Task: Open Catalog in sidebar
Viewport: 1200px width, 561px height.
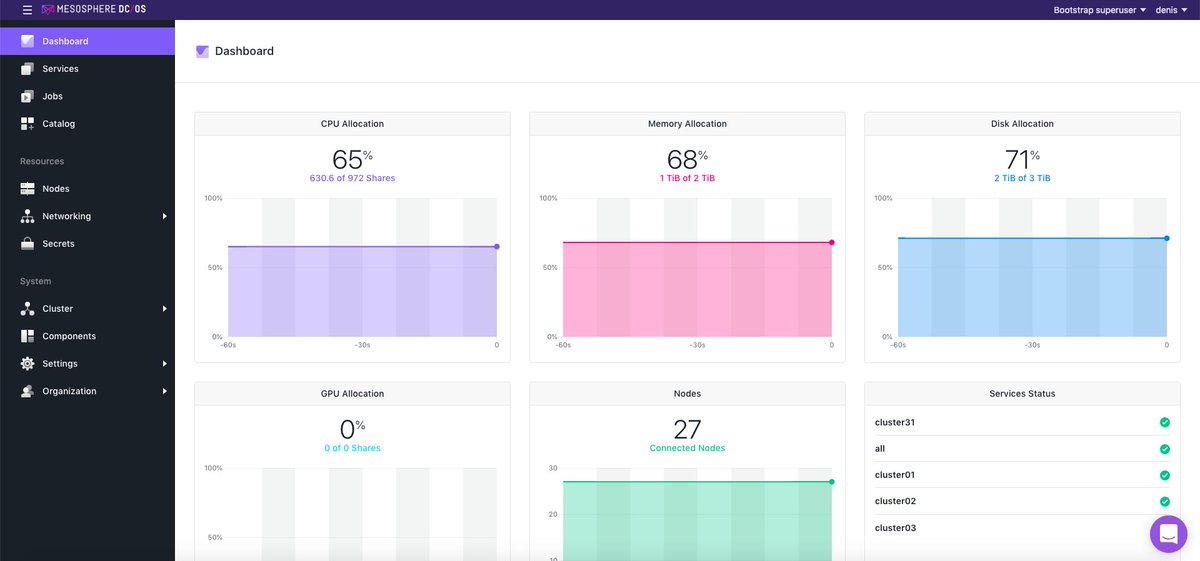Action: pos(87,124)
